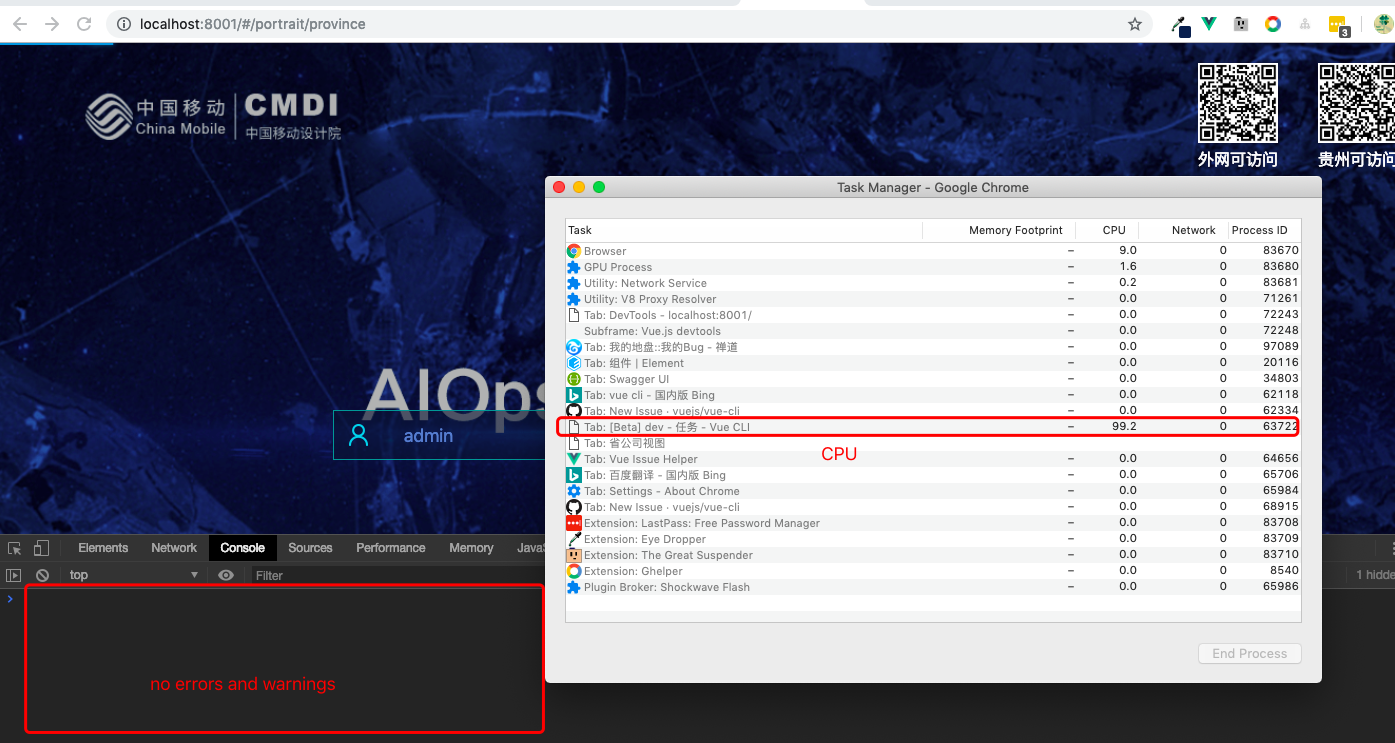Select Extension: LastPass: Free Password Manager row
The image size is (1395, 743).
(933, 523)
